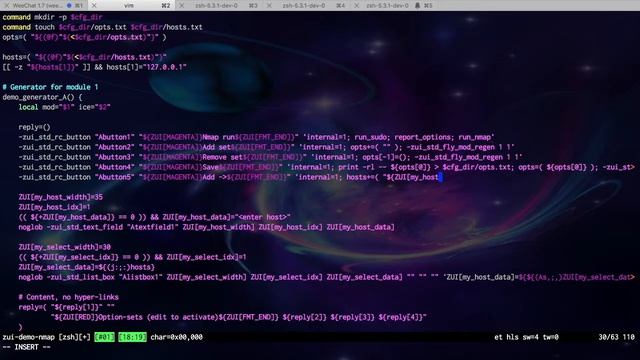Click the line starting with 'hosts=('
Screen dimensions: 640x360
pos(84,57)
